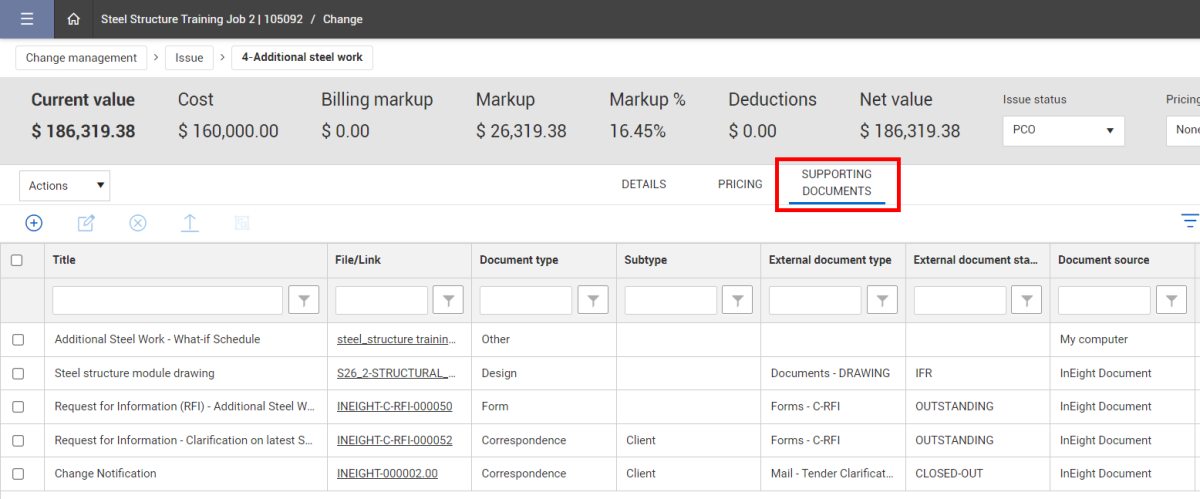Click filter icon for Document type column
Screen dimensions: 1200x499
pyautogui.click(x=593, y=300)
